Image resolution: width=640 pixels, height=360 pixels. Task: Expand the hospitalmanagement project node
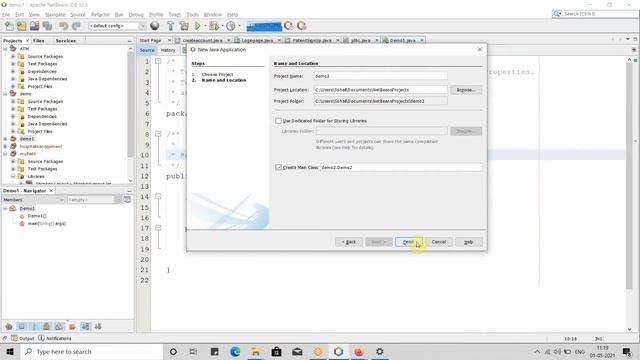(x=5, y=146)
